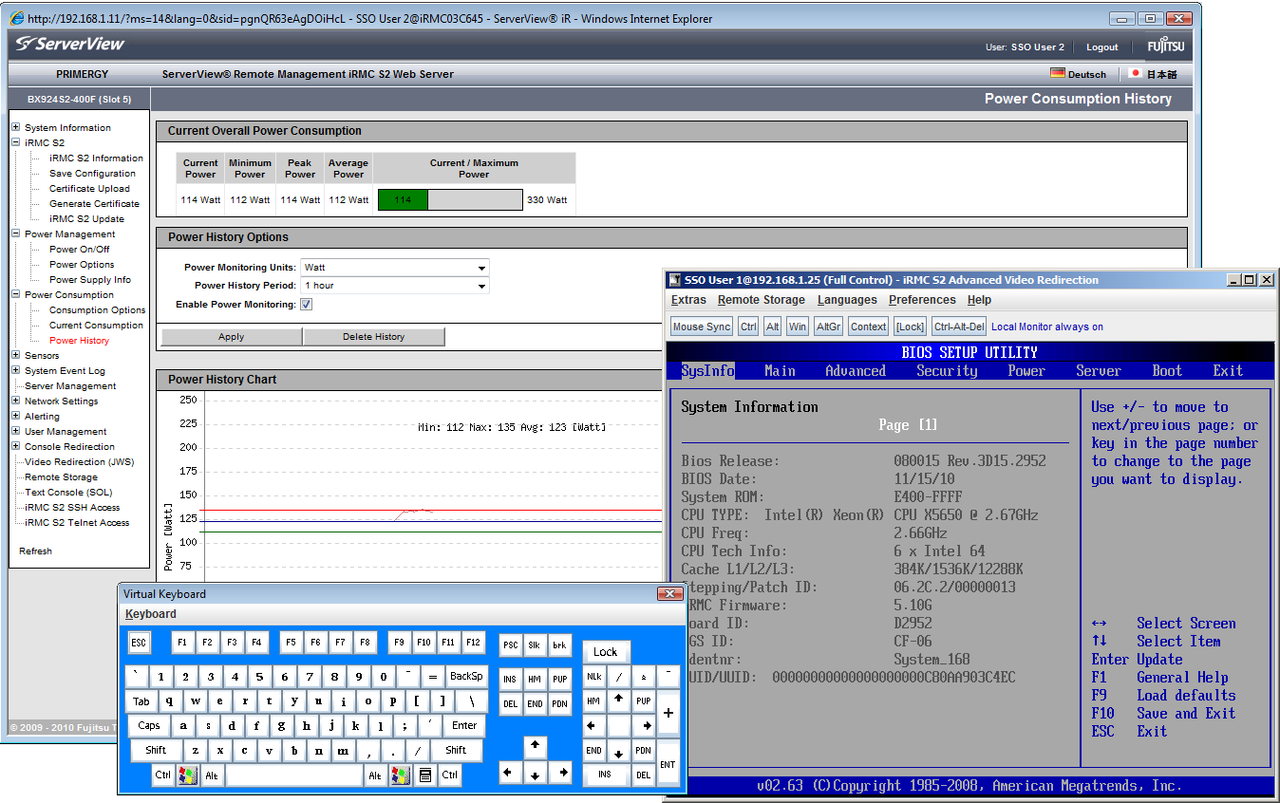The height and width of the screenshot is (803, 1280).
Task: Click Mouse Sync button in Video Redirection
Action: (702, 326)
